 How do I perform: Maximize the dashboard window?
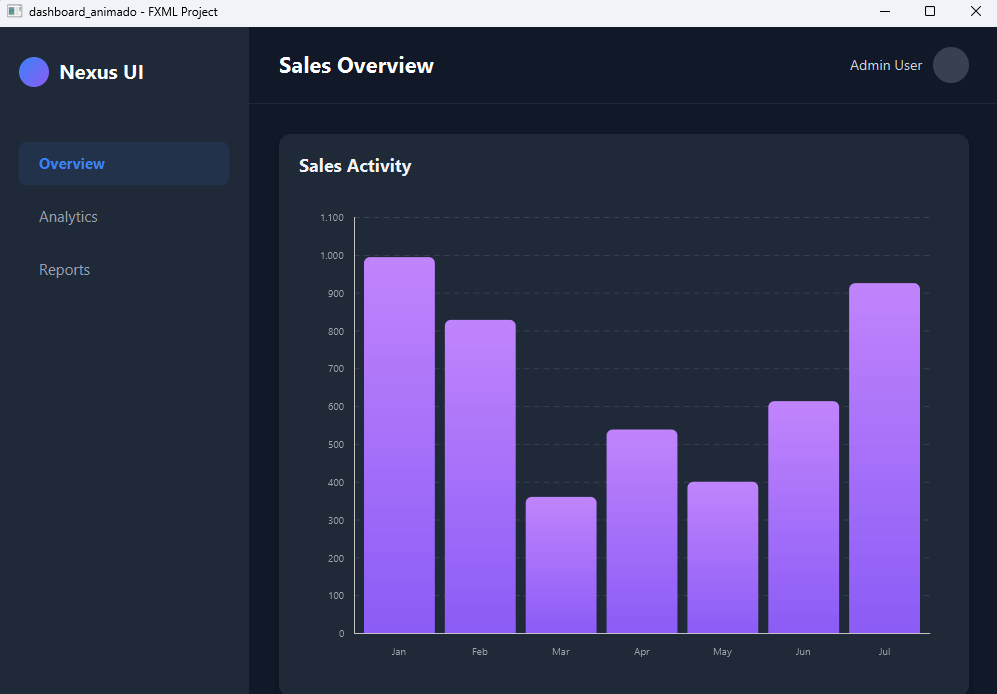(x=929, y=11)
